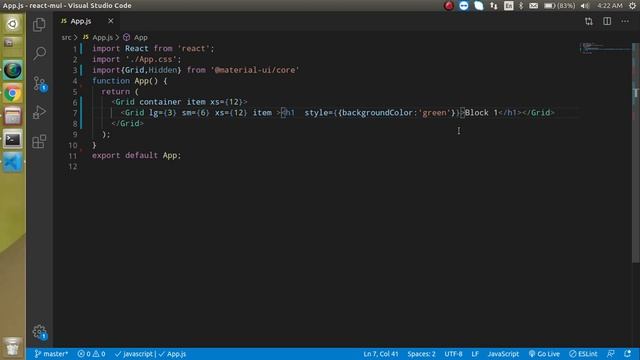Open the notifications bell

[627, 354]
